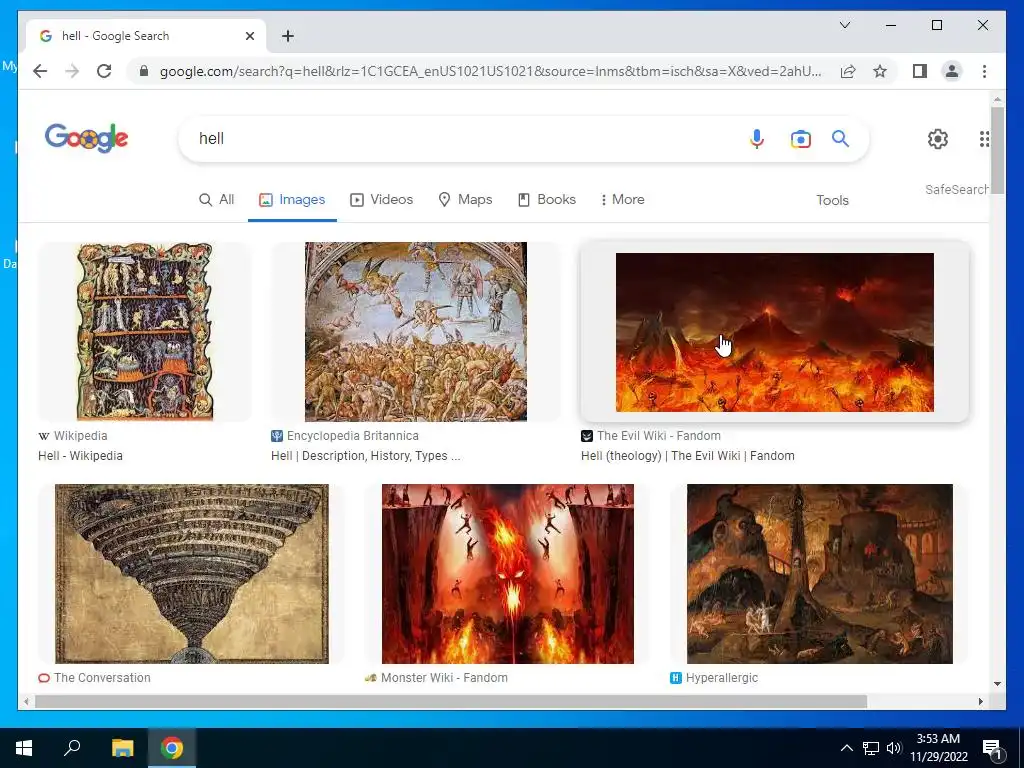Click 'Hell (theology) | The Evil Wiki' link

coord(688,456)
